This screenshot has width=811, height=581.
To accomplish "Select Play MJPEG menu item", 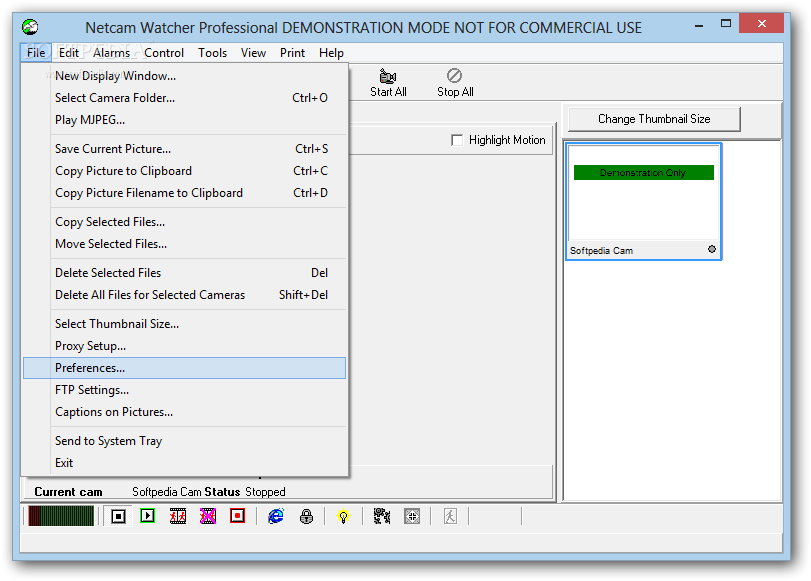I will tap(185, 120).
